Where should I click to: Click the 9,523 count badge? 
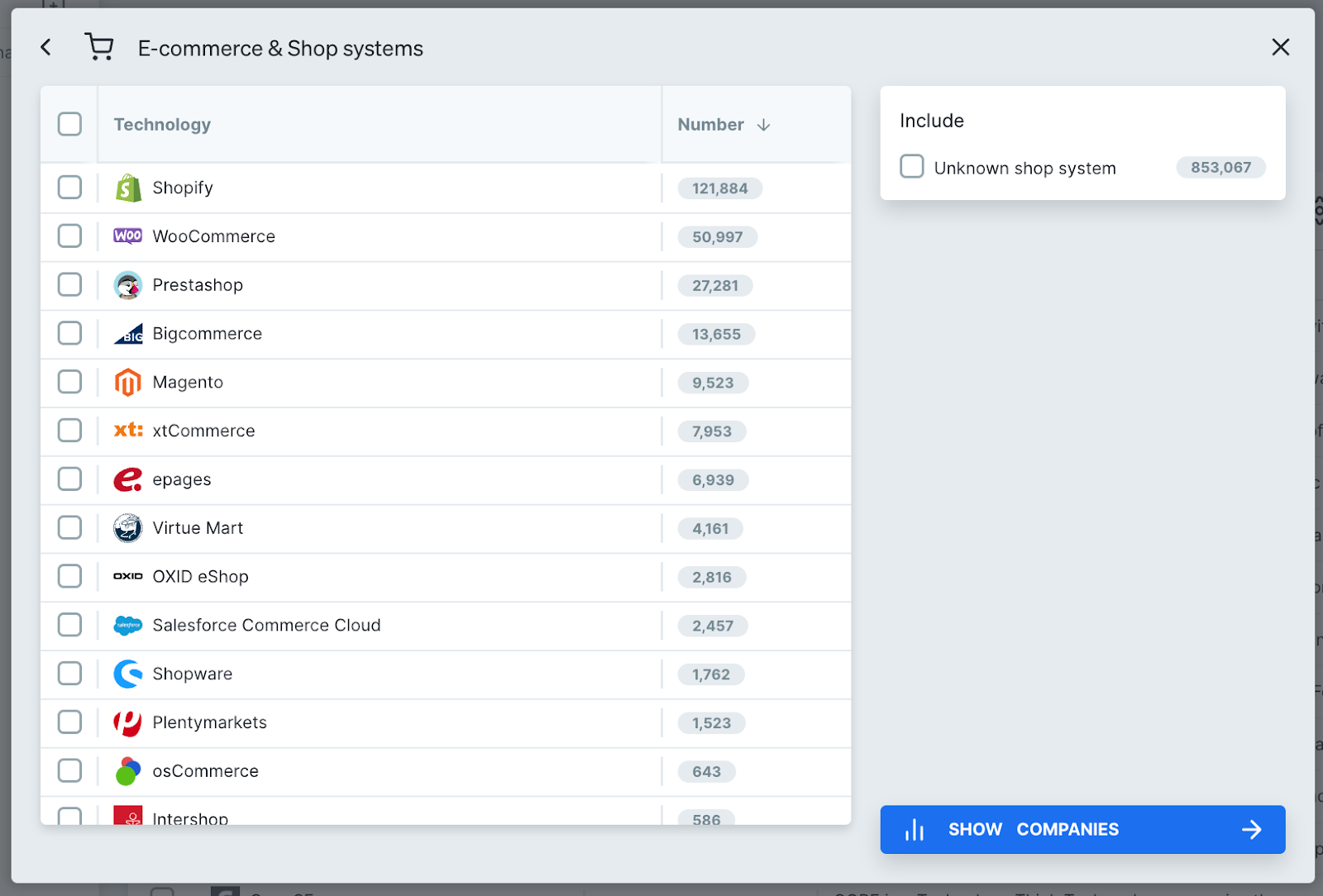pos(713,383)
